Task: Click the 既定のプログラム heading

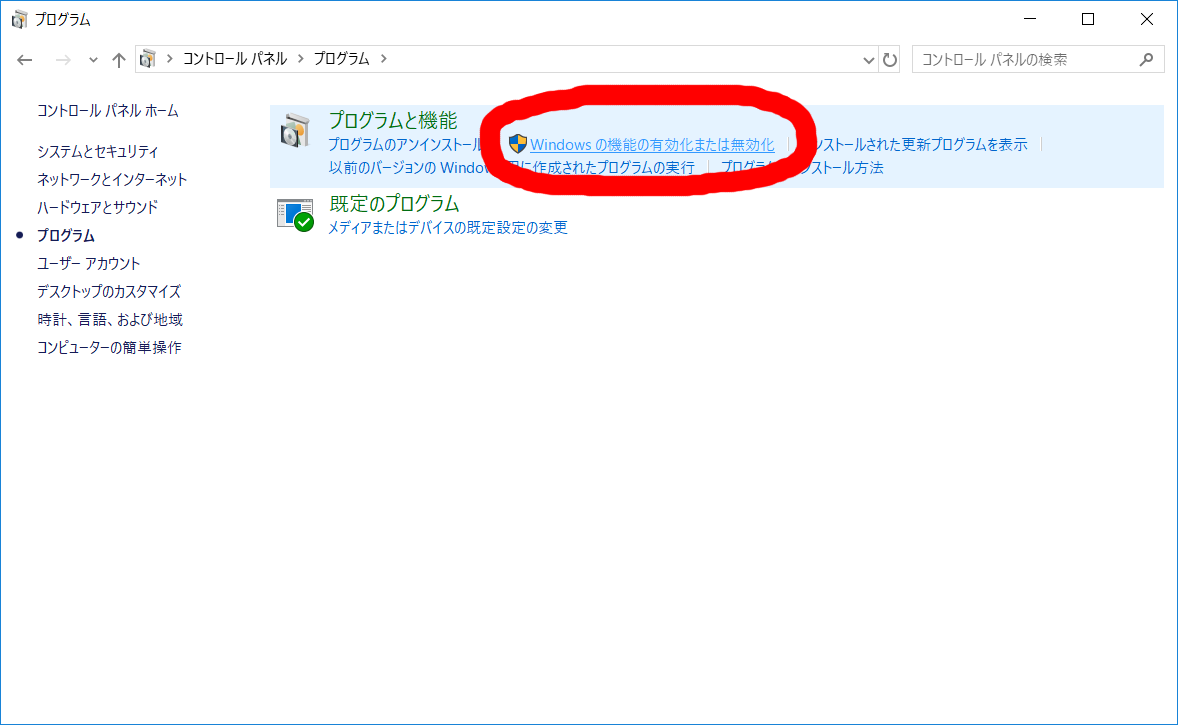Action: point(394,203)
